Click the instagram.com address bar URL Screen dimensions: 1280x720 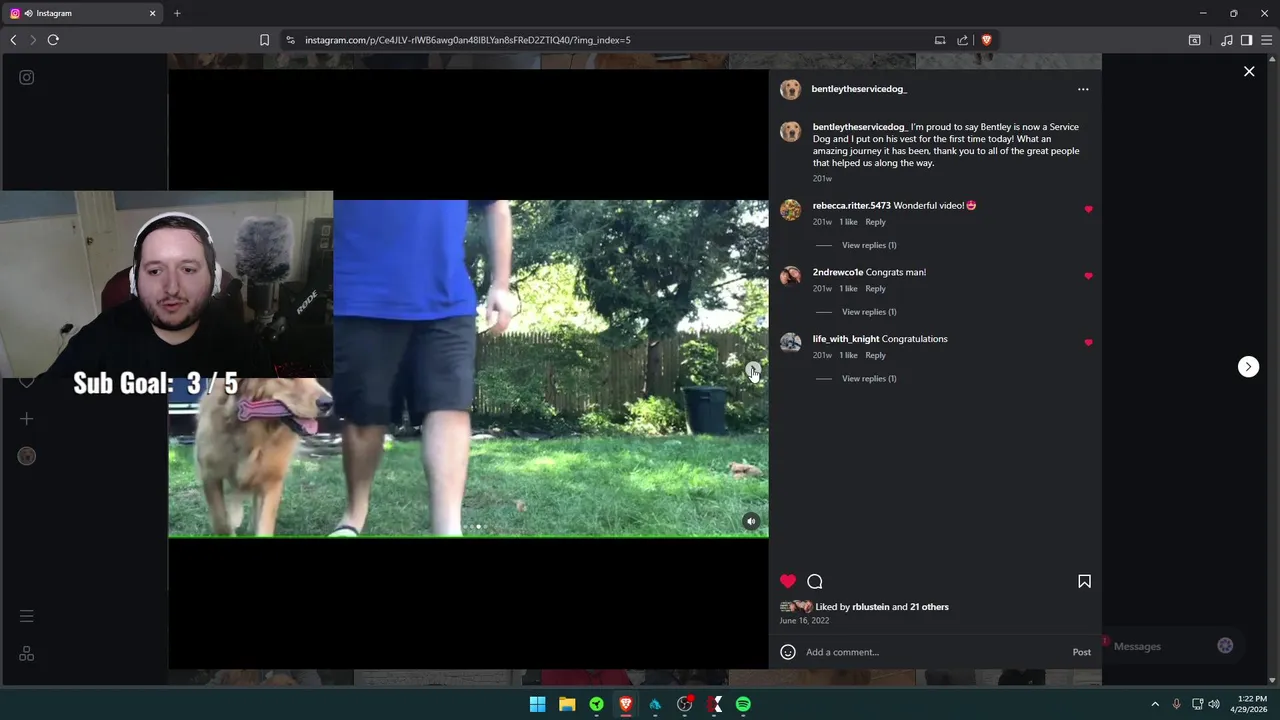click(x=467, y=40)
